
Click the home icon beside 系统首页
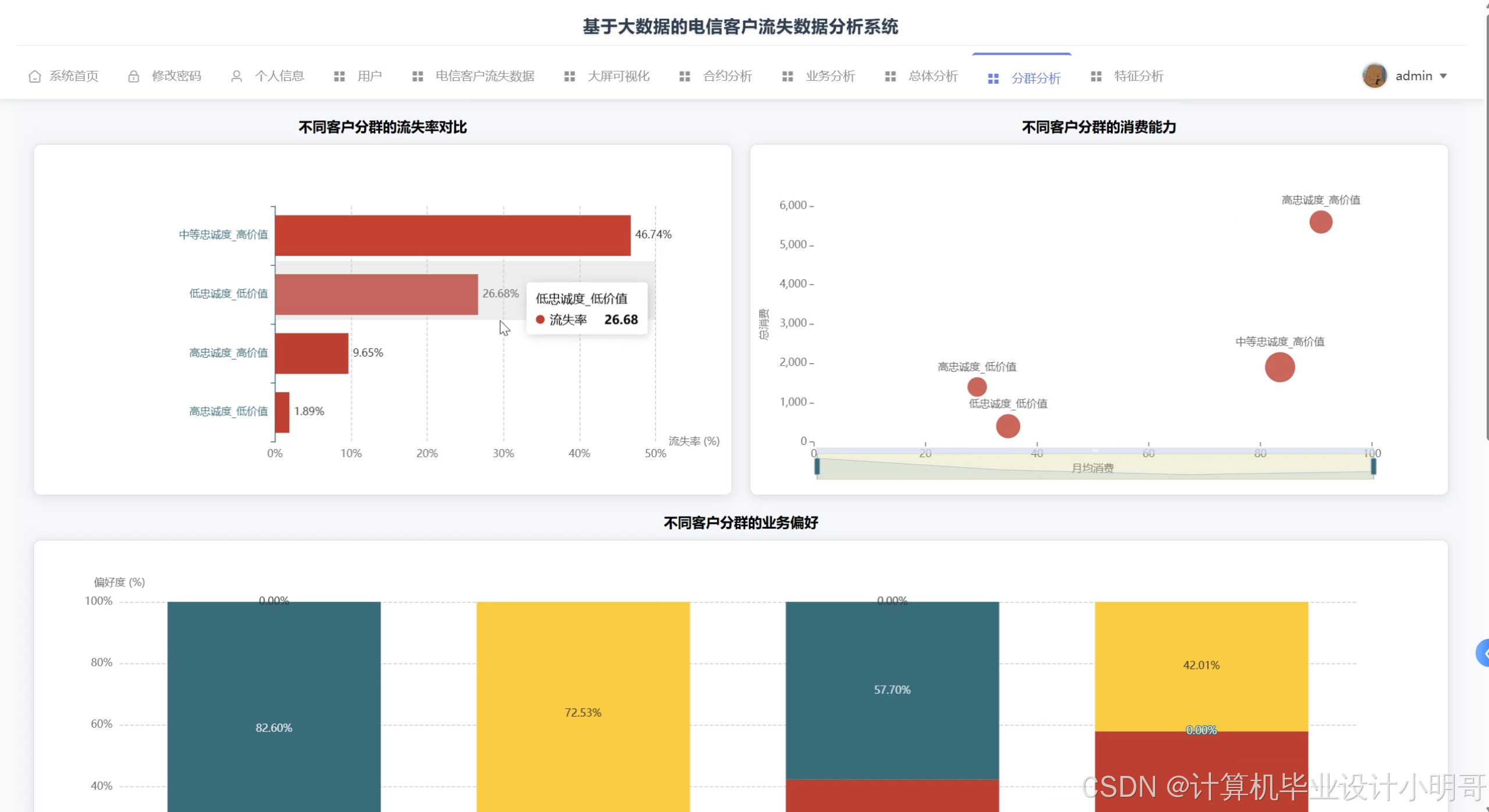pos(35,76)
